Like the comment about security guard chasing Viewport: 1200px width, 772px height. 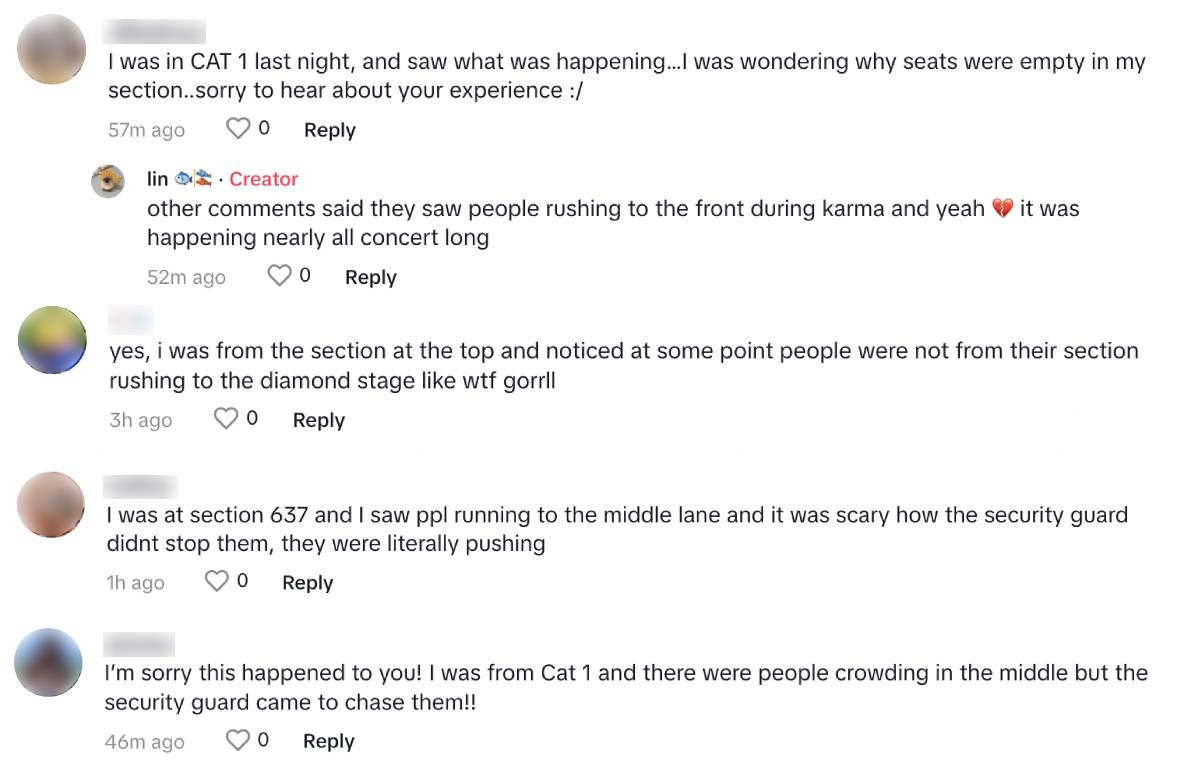pyautogui.click(x=237, y=741)
